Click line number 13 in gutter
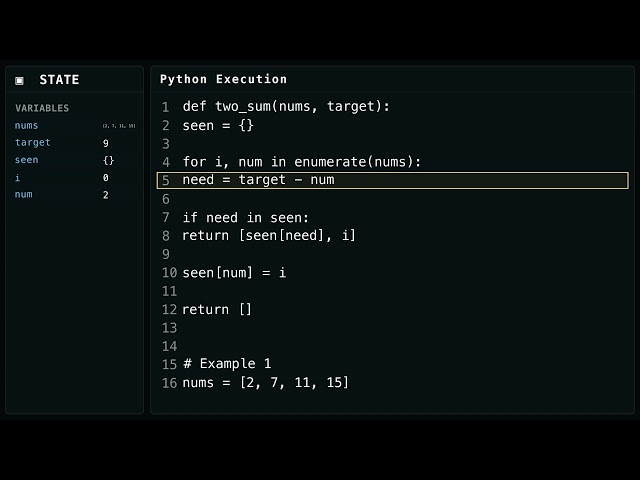The image size is (640, 480). click(169, 328)
